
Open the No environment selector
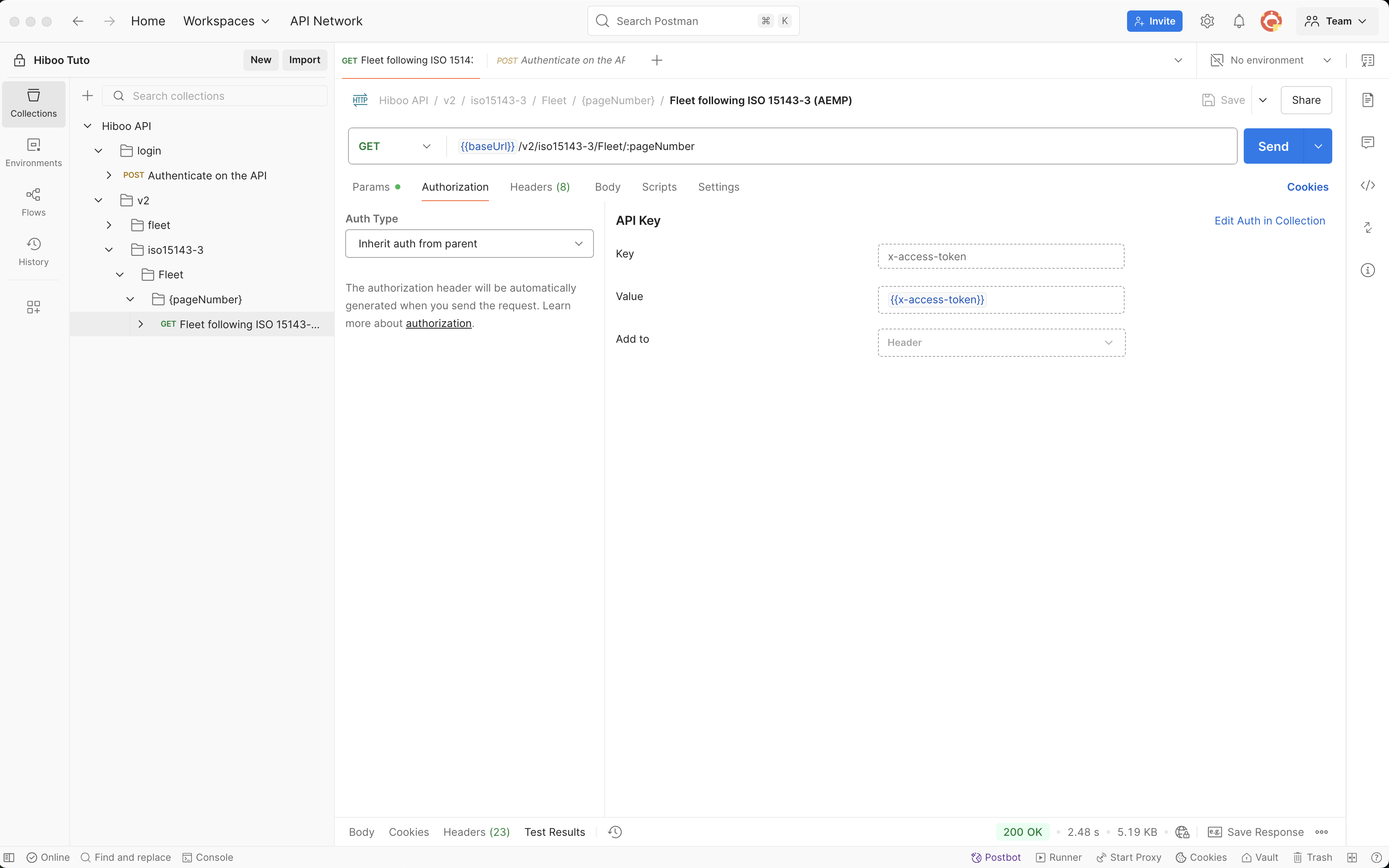[x=1271, y=60]
